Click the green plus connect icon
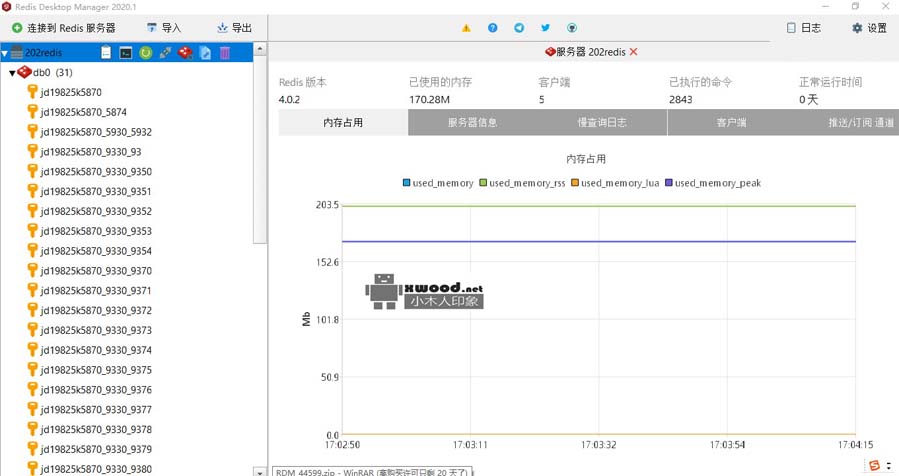This screenshot has width=899, height=476. pos(17,28)
